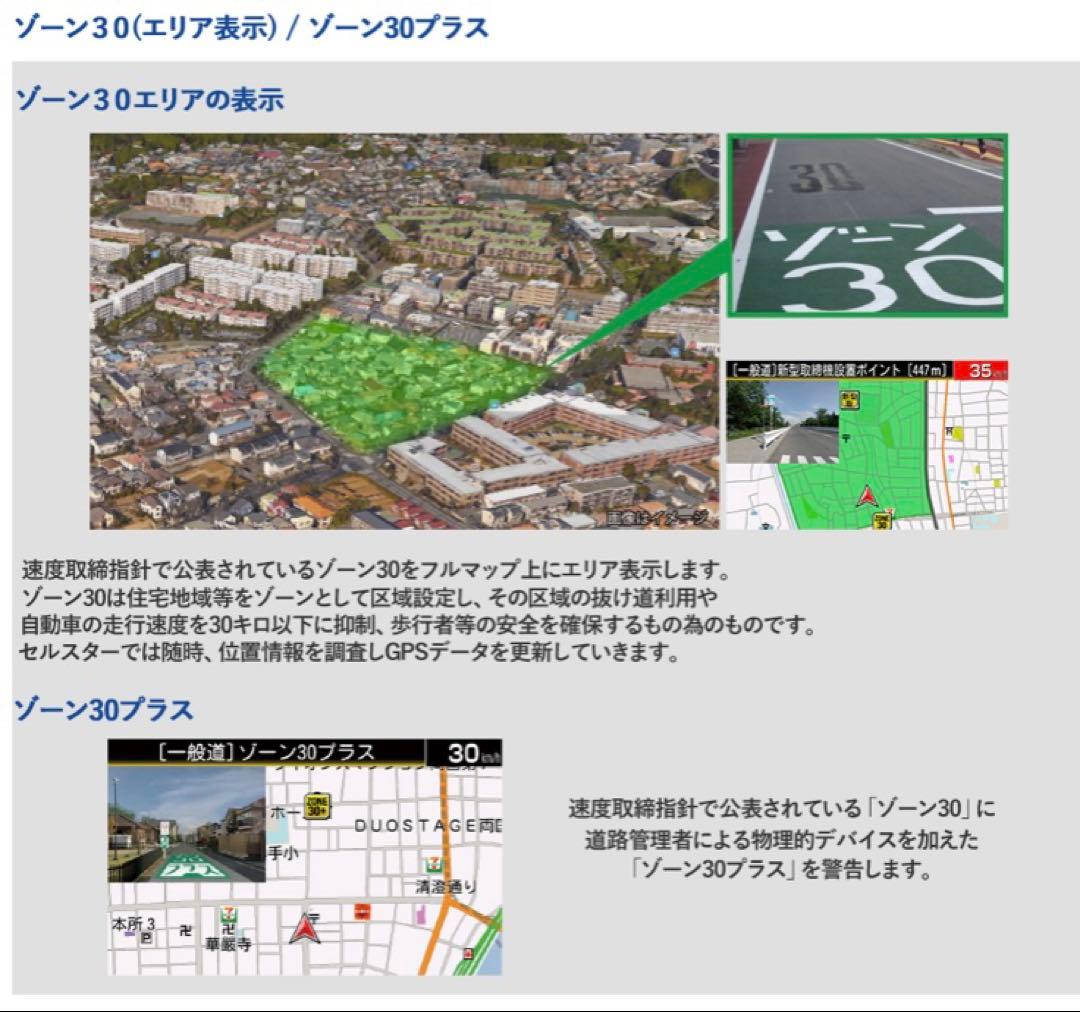Click the orange-red square icon on lower map
The image size is (1080, 1012).
pyautogui.click(x=362, y=911)
